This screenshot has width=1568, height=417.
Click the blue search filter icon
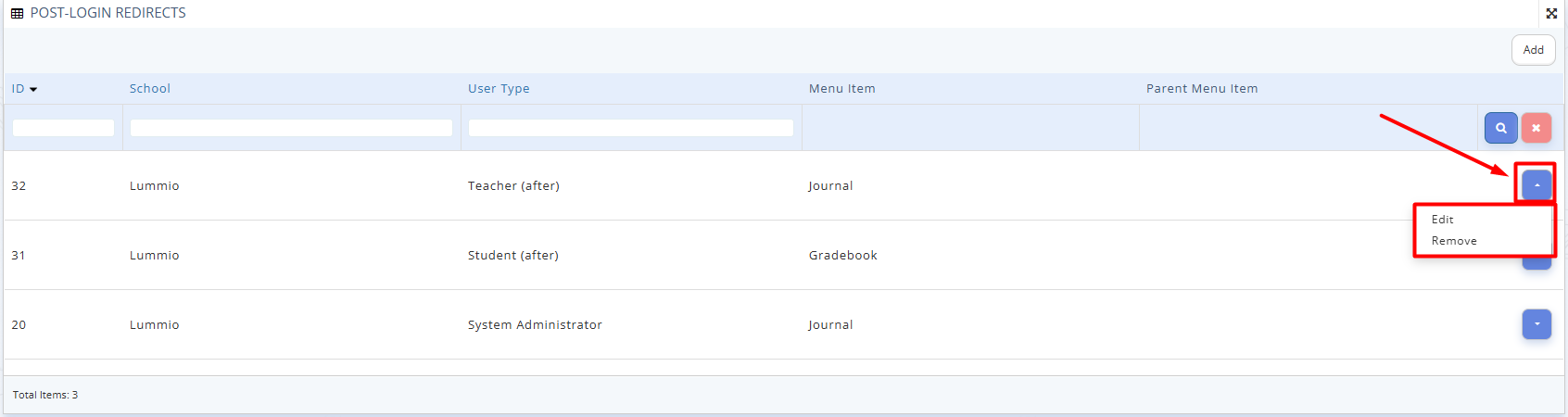(1500, 128)
